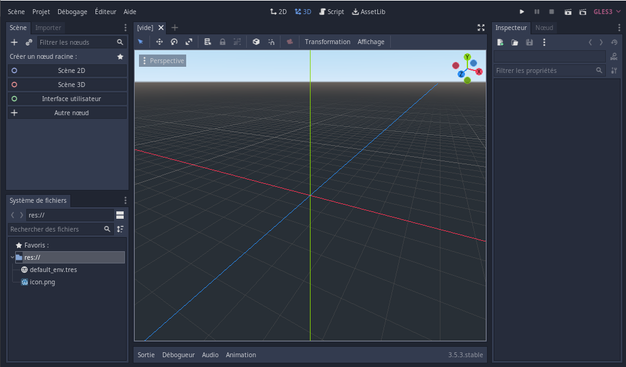Select default_env.tres in file tree
Viewport: 626px width, 367px height.
click(x=53, y=270)
